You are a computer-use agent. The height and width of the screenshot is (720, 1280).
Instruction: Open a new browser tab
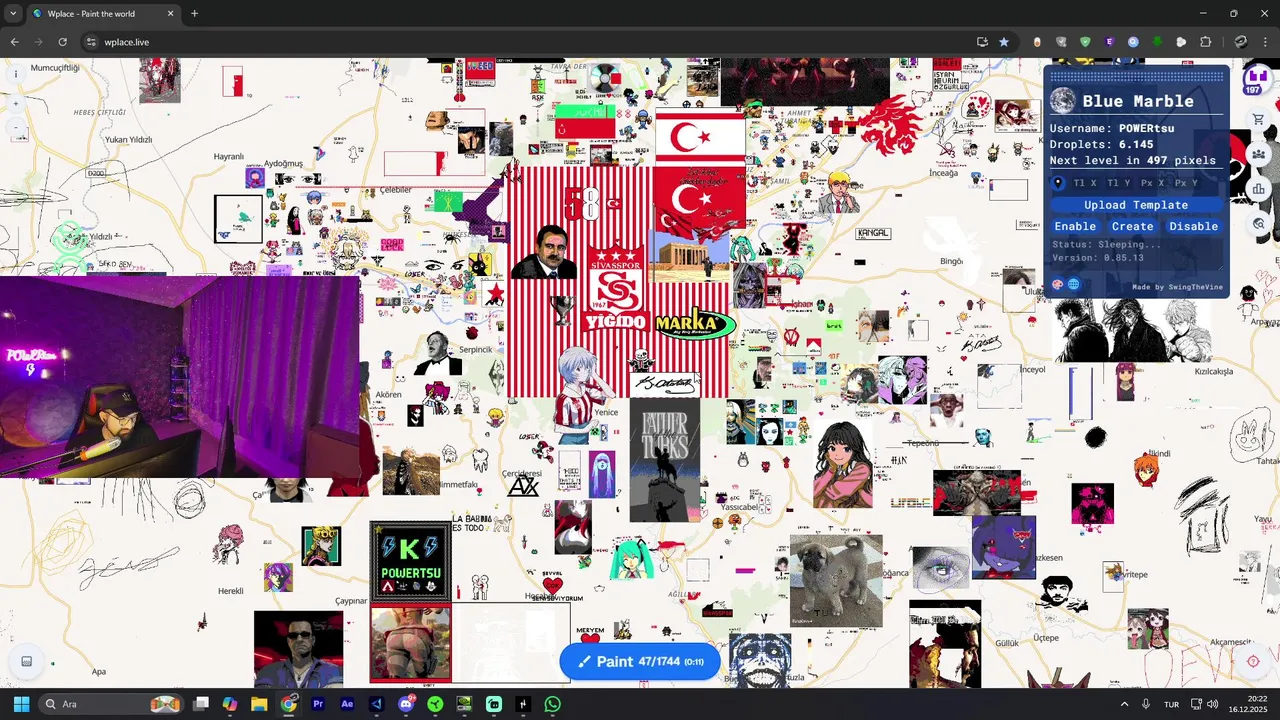click(x=194, y=14)
